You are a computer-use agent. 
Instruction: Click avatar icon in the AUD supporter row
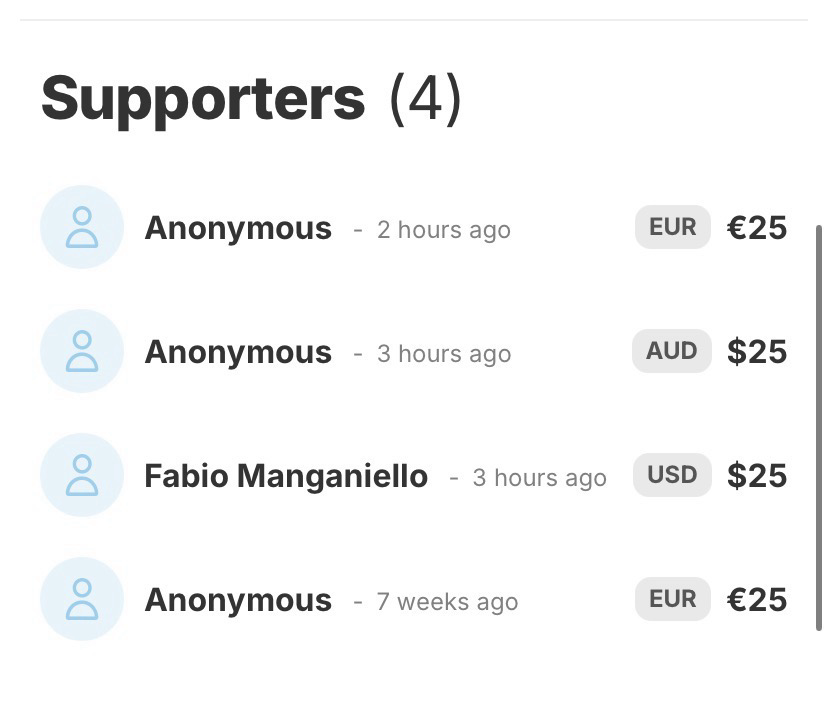pyautogui.click(x=82, y=351)
